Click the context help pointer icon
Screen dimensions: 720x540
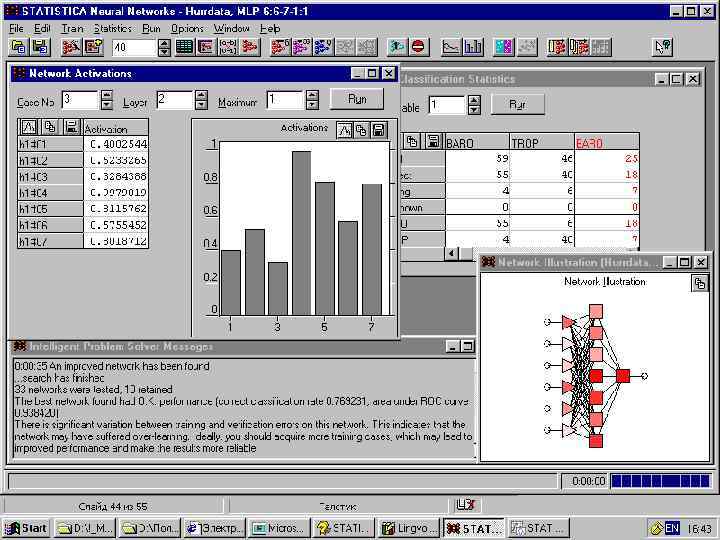click(663, 47)
